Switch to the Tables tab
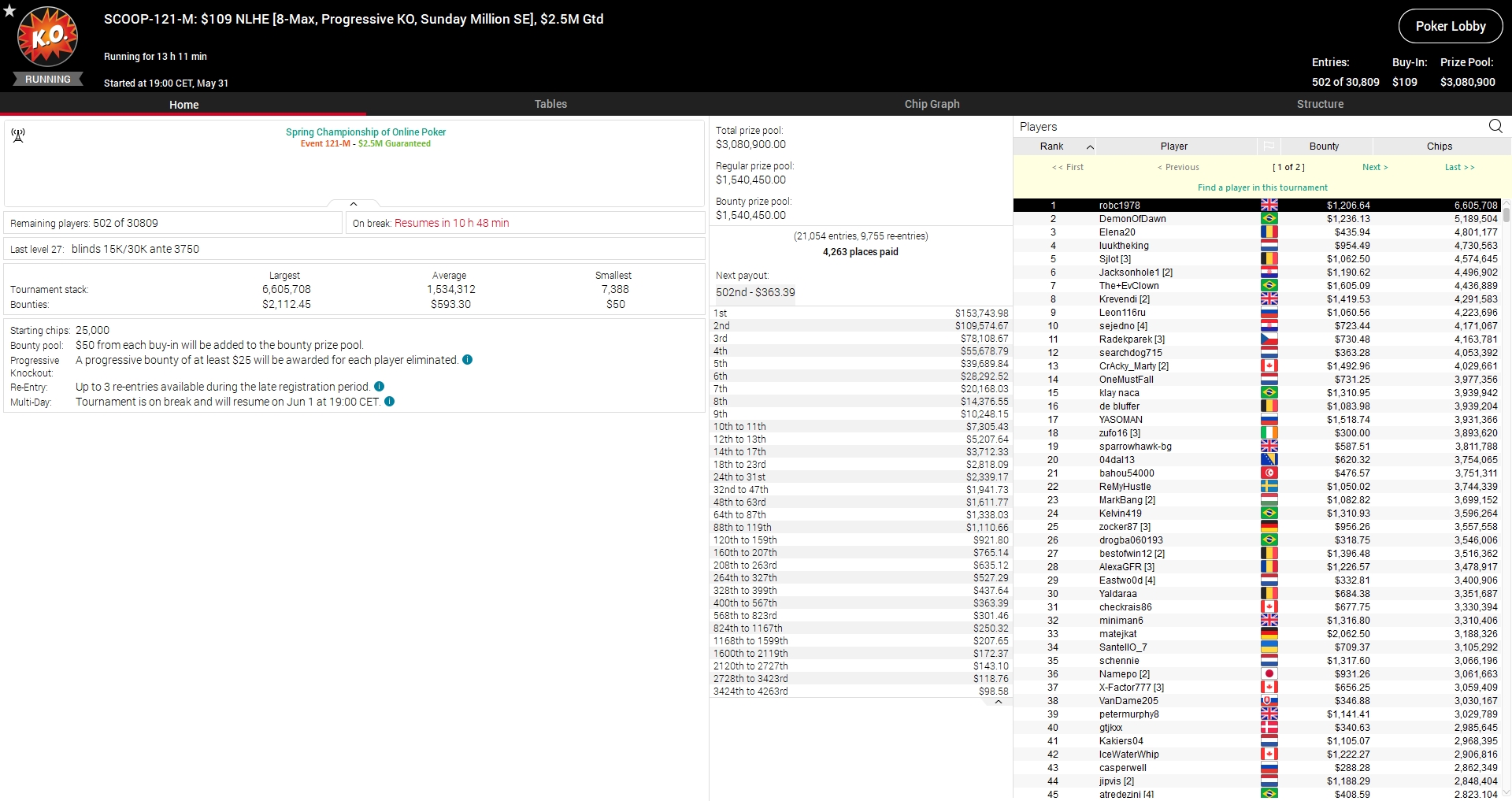This screenshot has width=1512, height=801. point(550,104)
